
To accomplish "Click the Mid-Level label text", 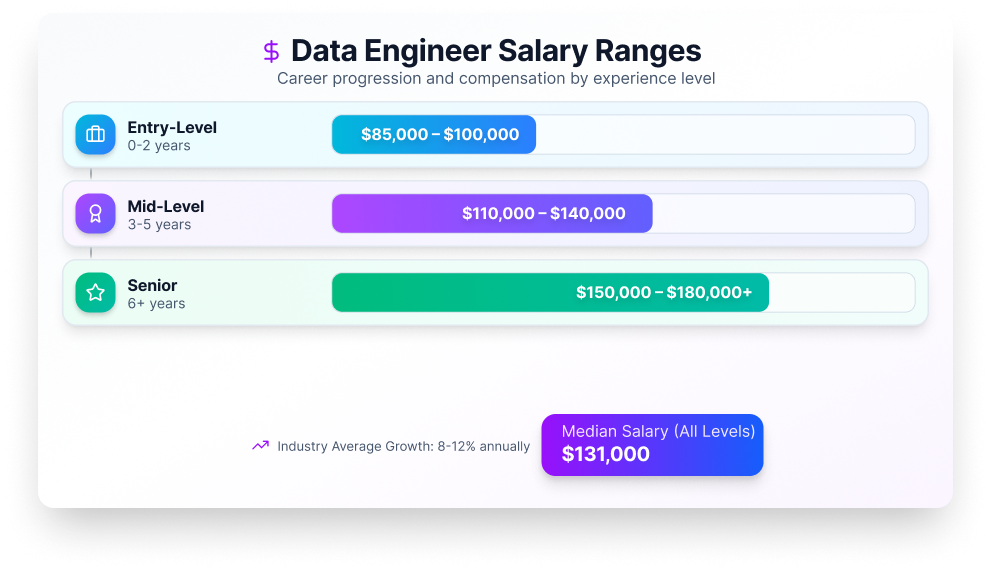I will point(166,206).
